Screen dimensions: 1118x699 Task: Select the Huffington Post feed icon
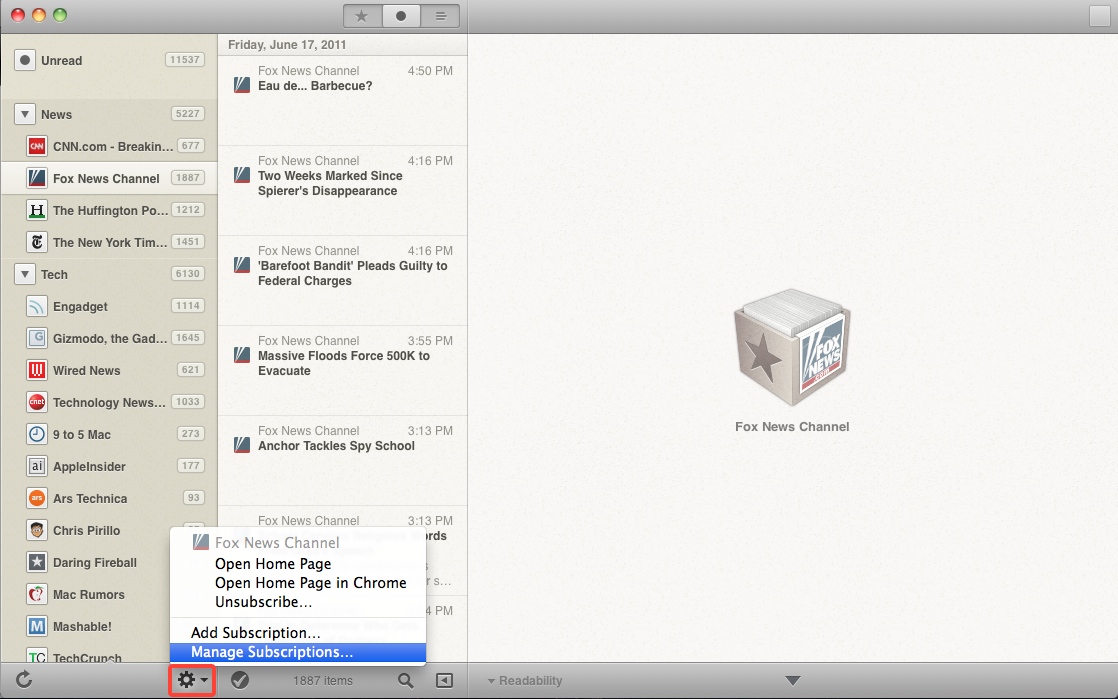pos(36,210)
